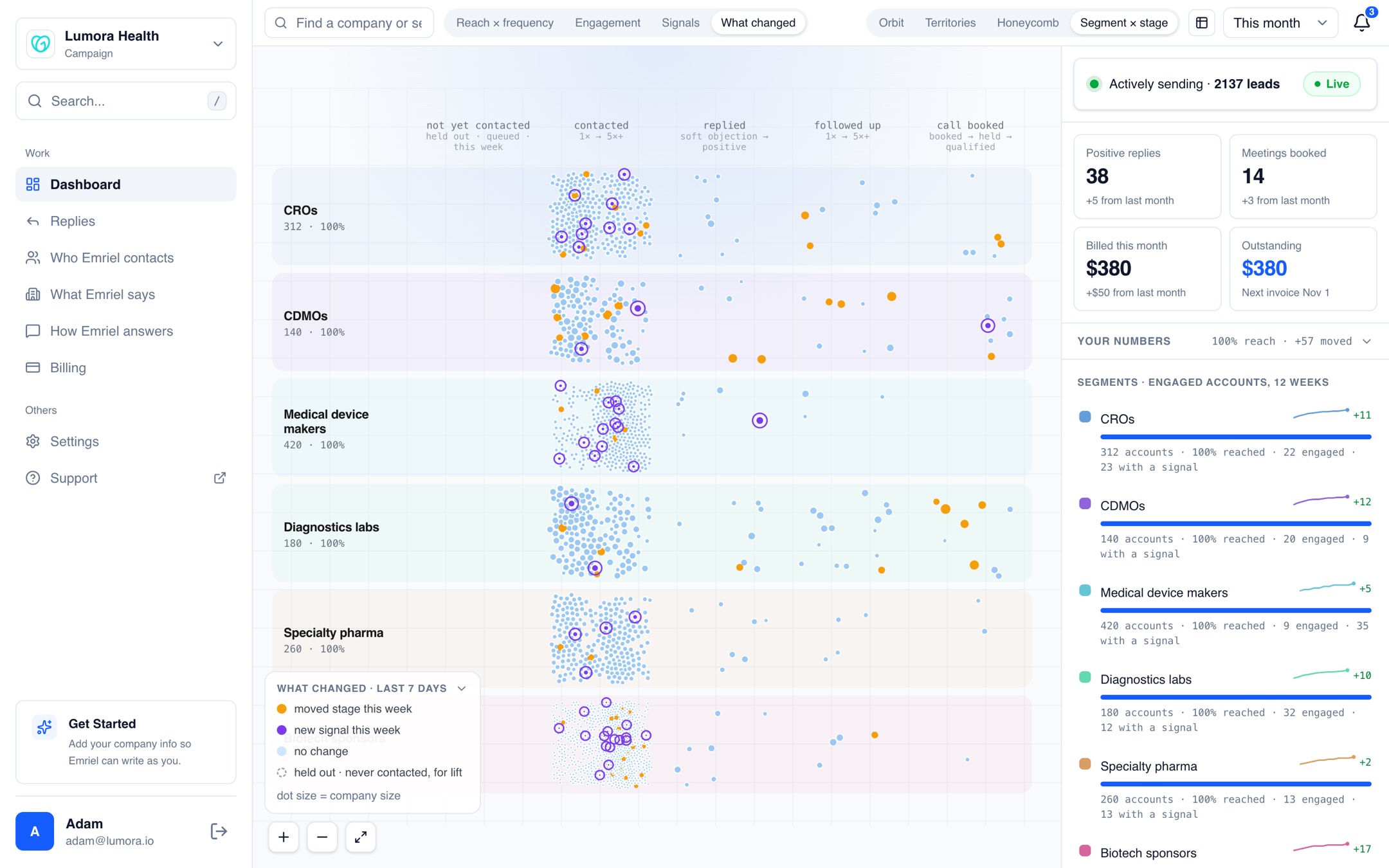Click the What Emriel says icon
The width and height of the screenshot is (1389, 868).
tap(33, 294)
